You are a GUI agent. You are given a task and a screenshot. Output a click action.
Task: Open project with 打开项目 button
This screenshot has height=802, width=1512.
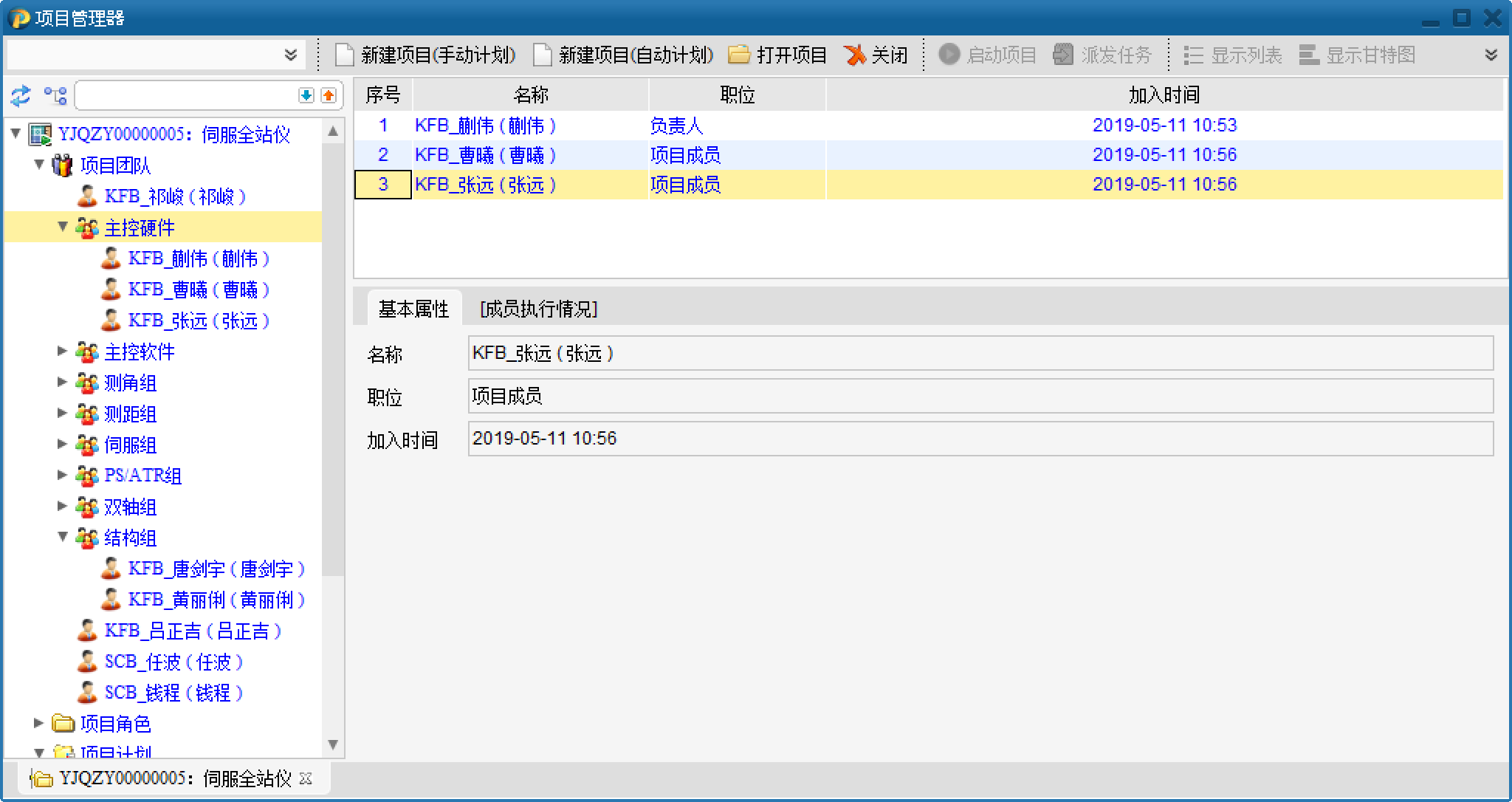777,55
